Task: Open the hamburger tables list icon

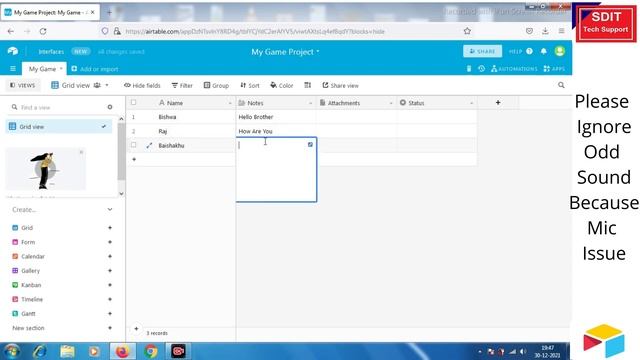Action: tap(13, 69)
